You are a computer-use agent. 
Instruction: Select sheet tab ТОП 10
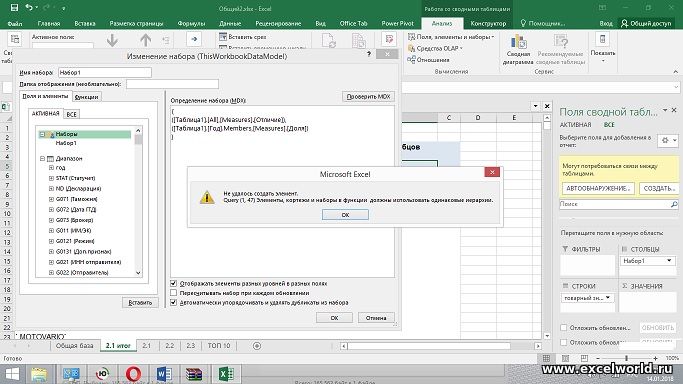point(219,346)
